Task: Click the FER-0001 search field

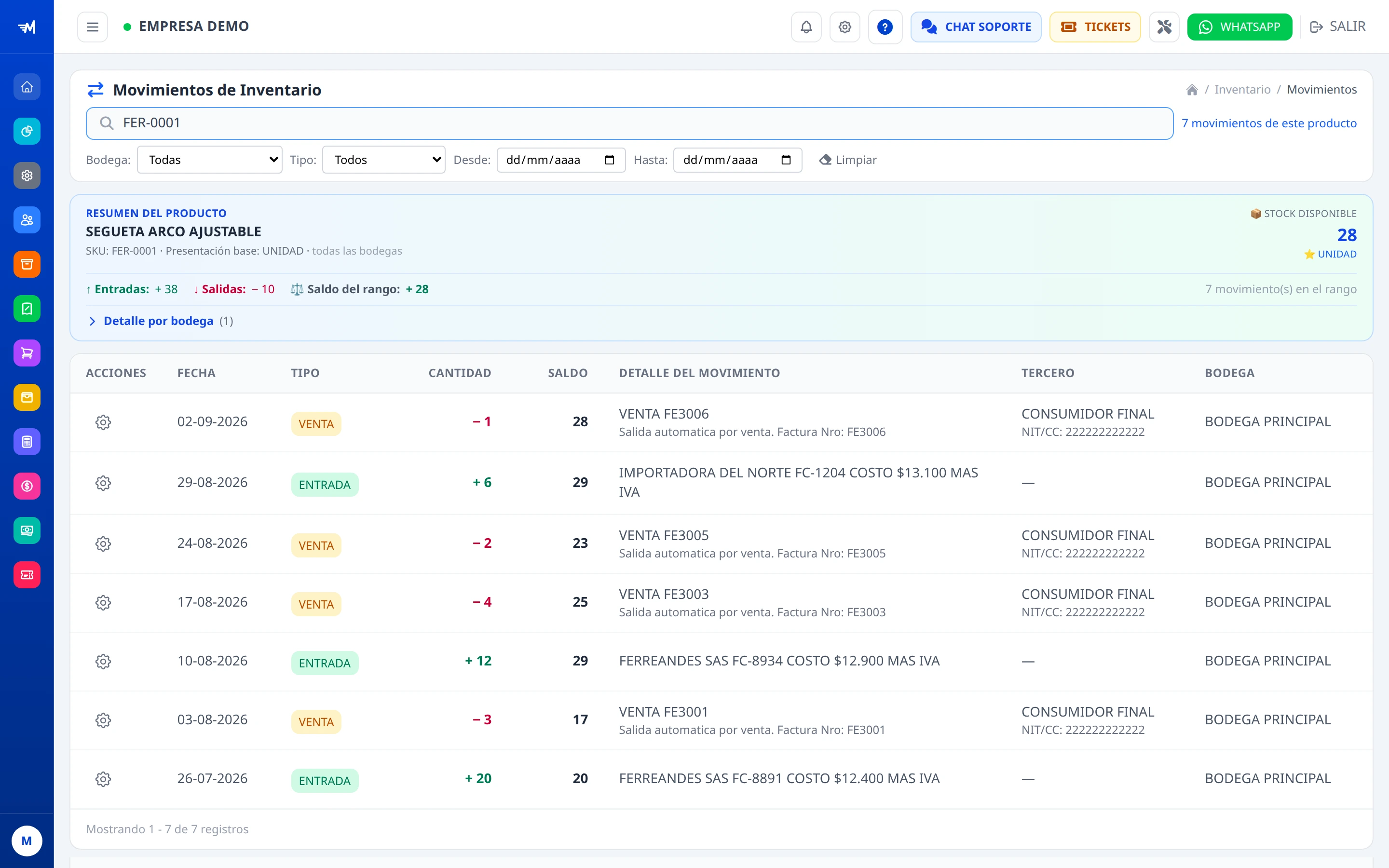Action: click(629, 123)
